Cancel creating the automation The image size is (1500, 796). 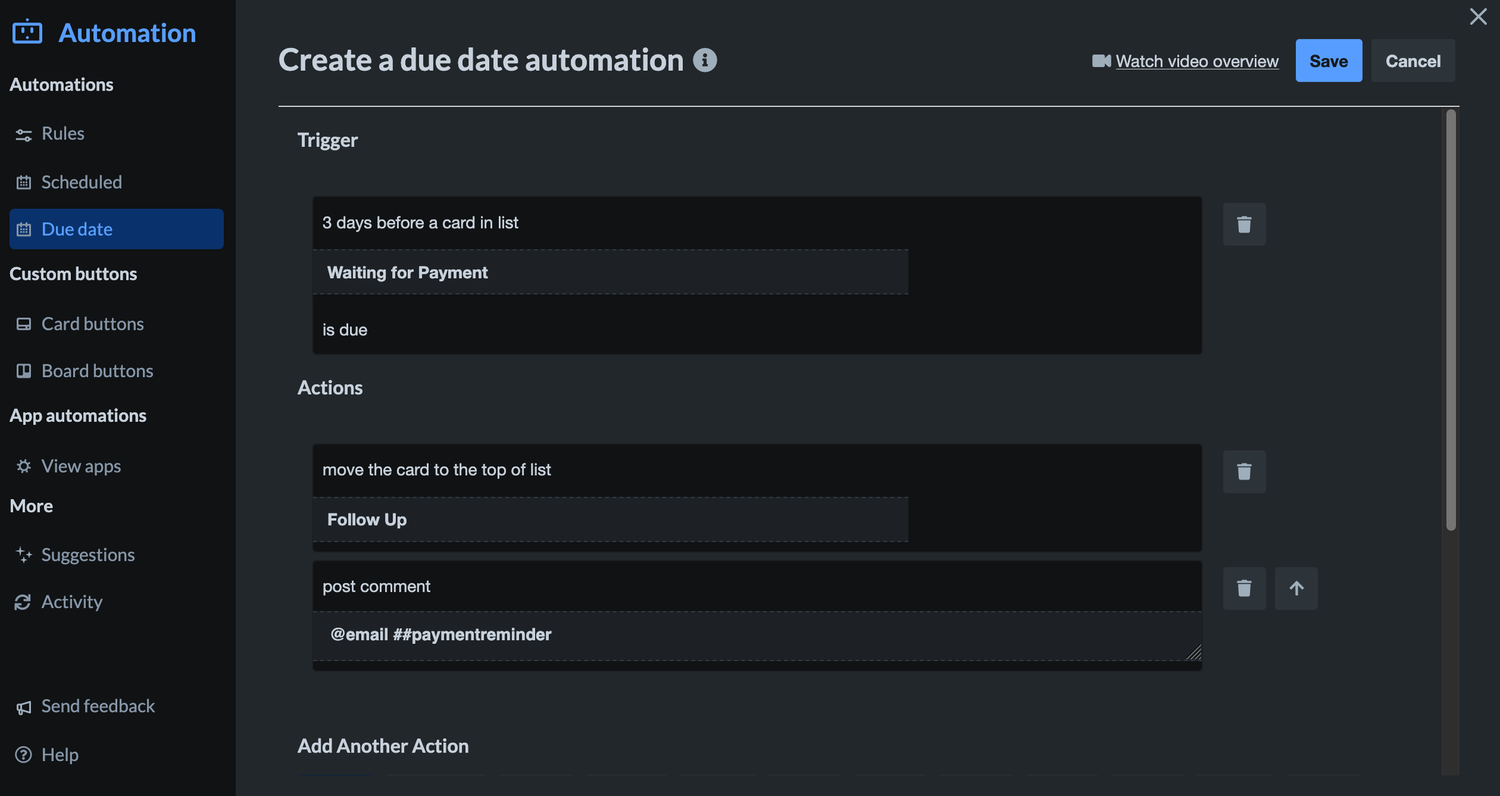1412,60
